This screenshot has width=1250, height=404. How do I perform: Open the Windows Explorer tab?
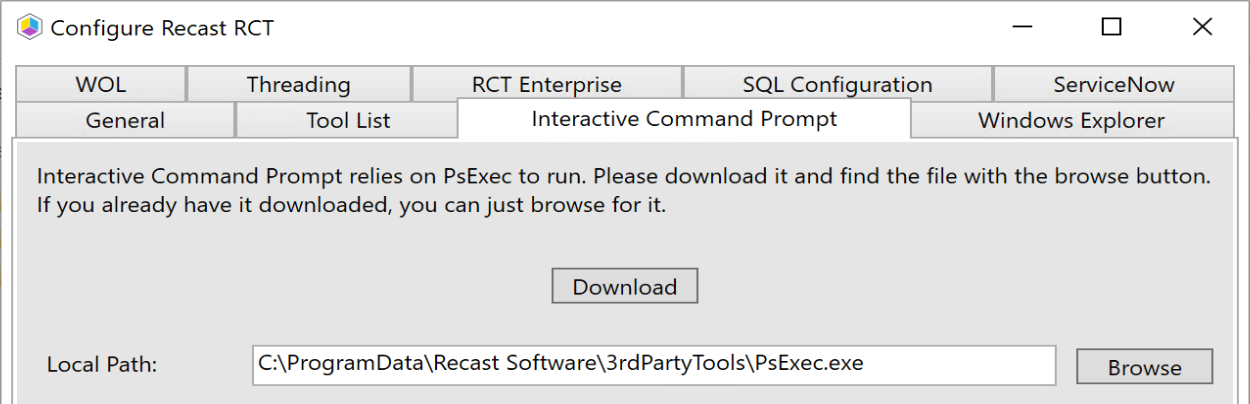tap(1071, 121)
